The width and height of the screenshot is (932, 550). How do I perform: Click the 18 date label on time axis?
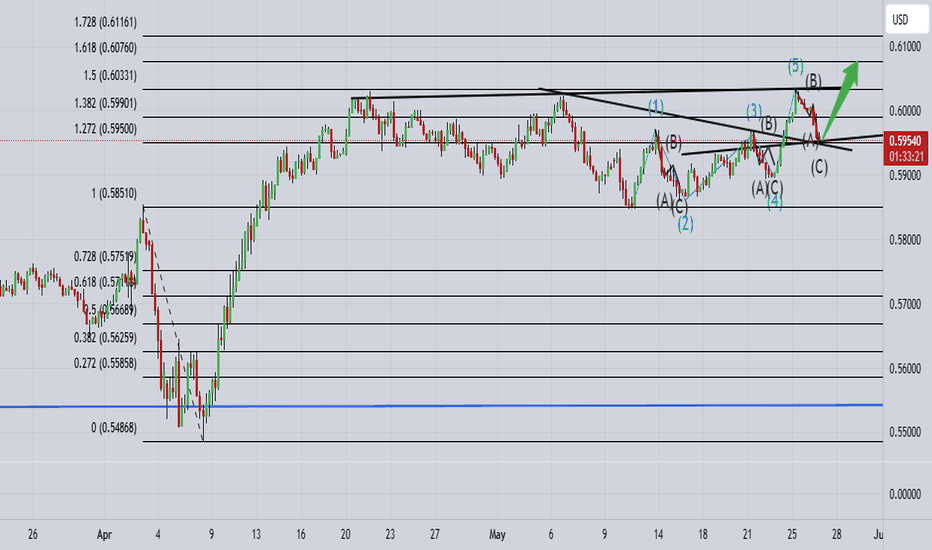coord(703,535)
